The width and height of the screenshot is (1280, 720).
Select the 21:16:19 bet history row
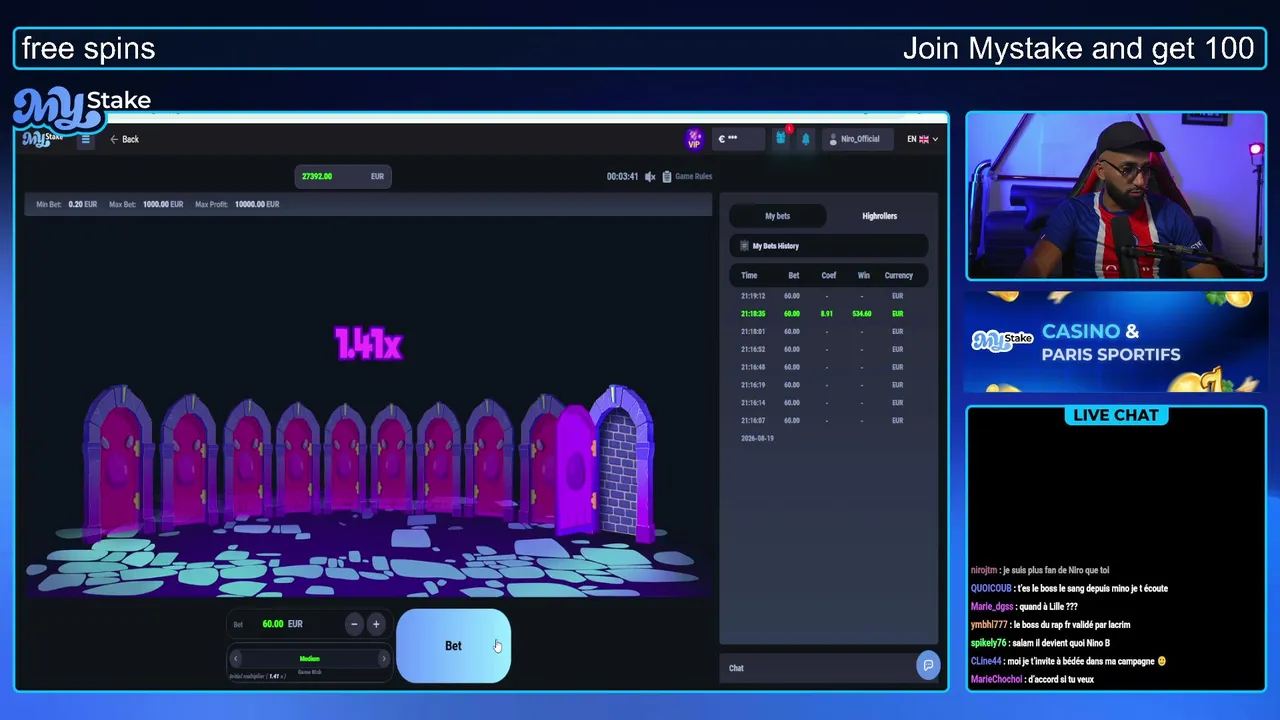coord(828,385)
